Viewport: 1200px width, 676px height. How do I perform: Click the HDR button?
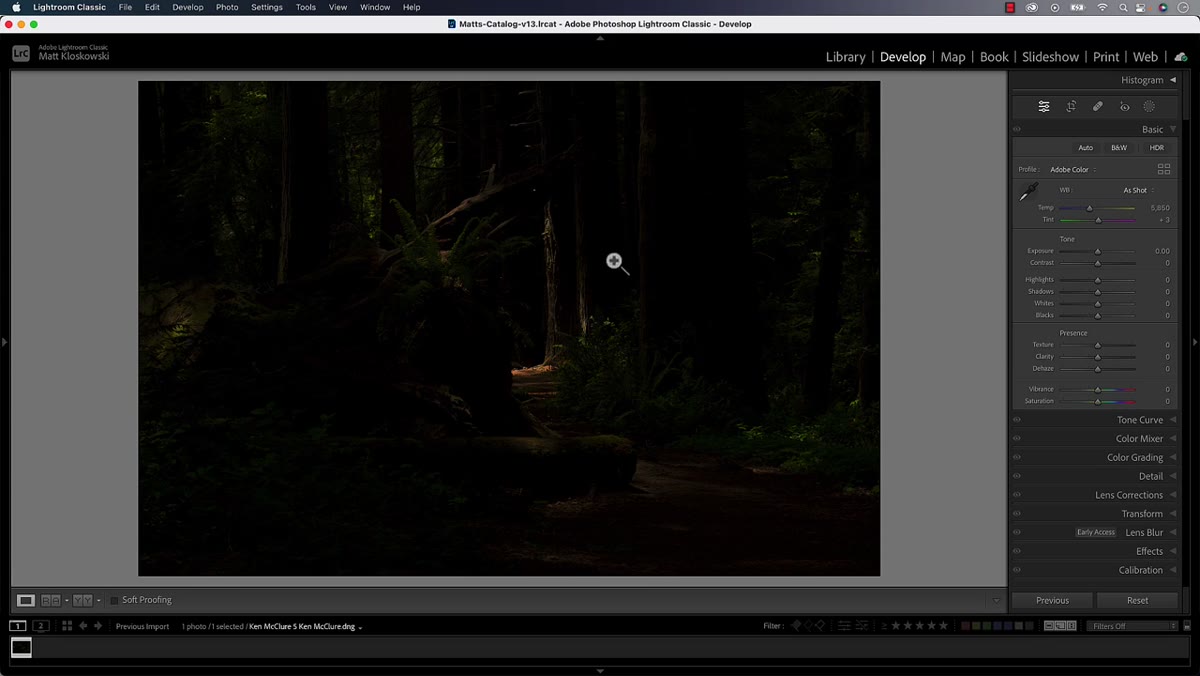click(1156, 148)
